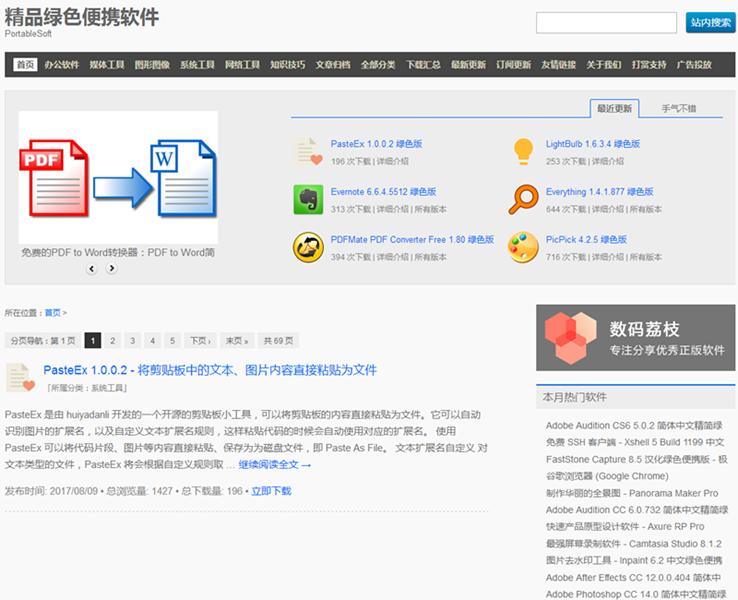Click the PicPick palette icon
The height and width of the screenshot is (600, 738).
tap(523, 247)
